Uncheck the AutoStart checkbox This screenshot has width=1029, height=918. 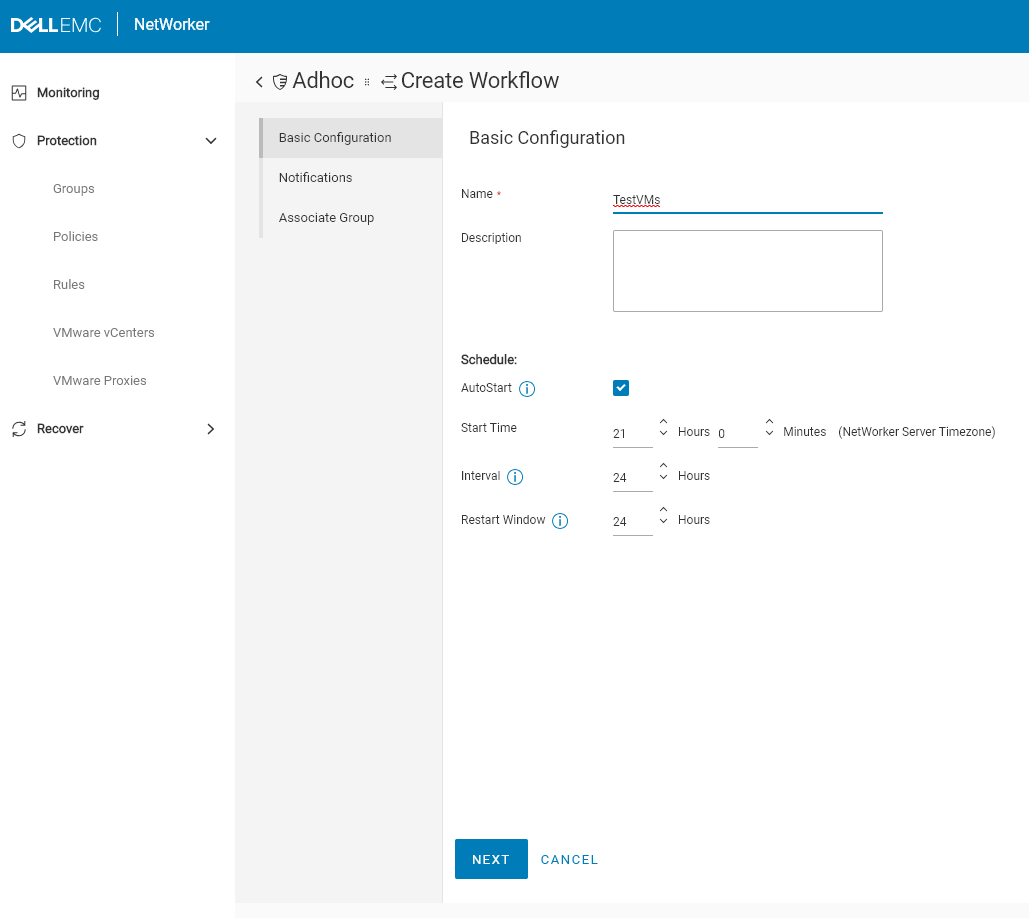(x=621, y=388)
